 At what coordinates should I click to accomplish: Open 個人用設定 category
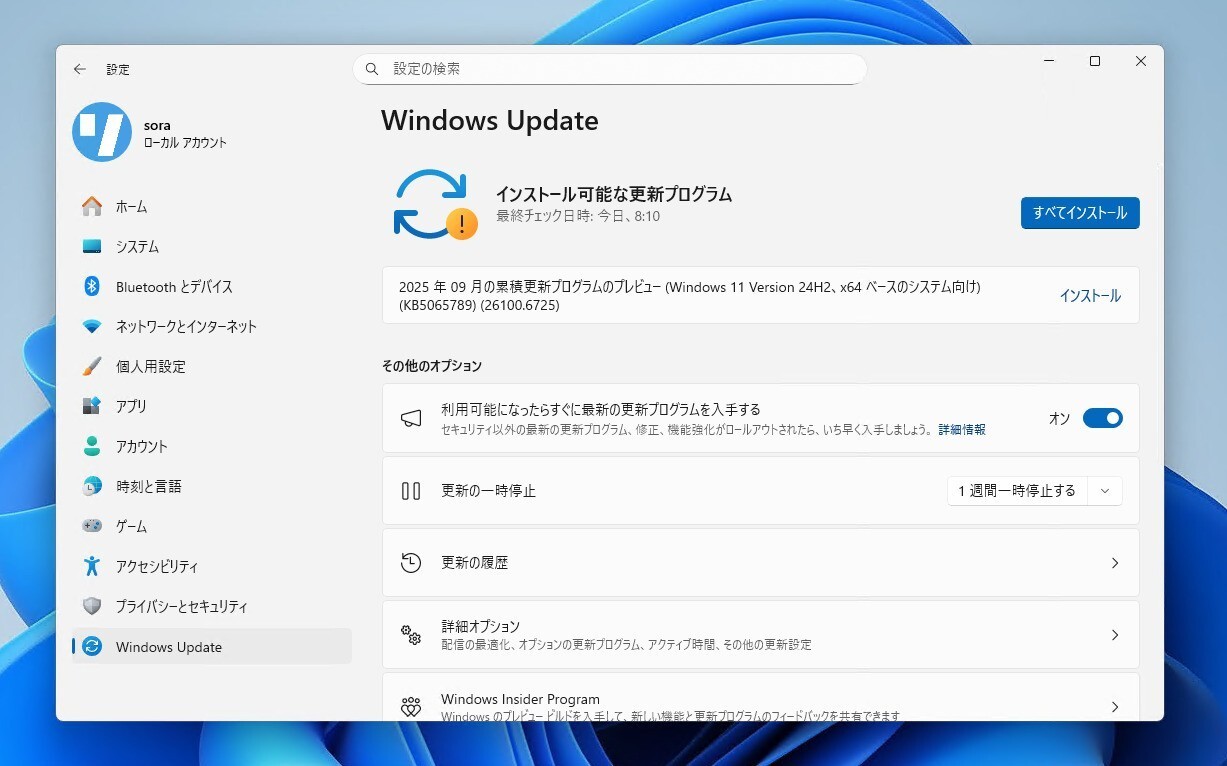(x=212, y=366)
